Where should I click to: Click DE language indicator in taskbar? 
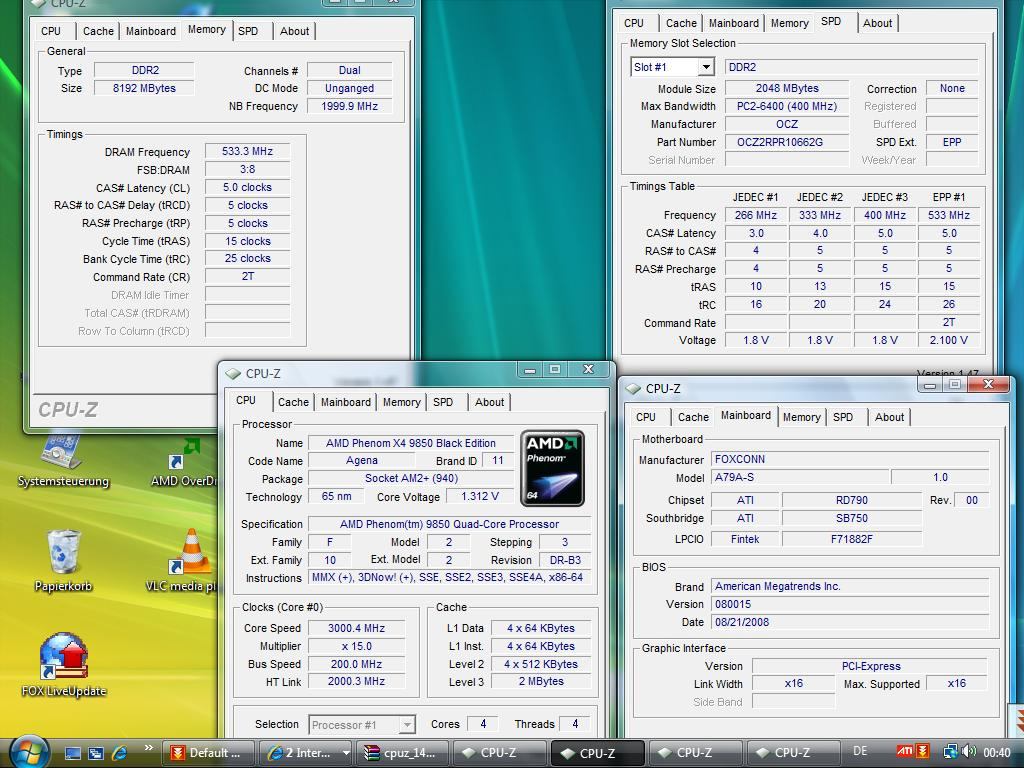860,752
